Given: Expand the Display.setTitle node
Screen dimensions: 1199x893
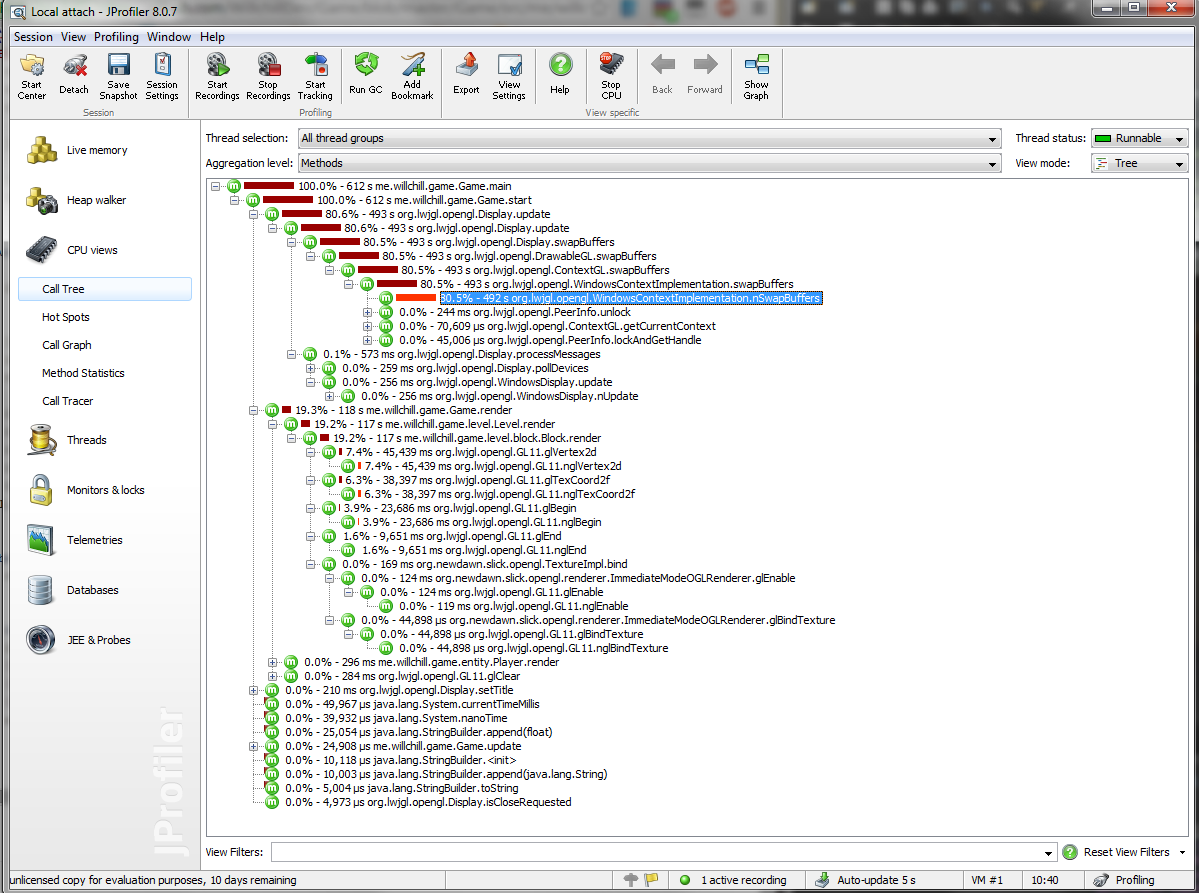Looking at the screenshot, I should point(254,690).
